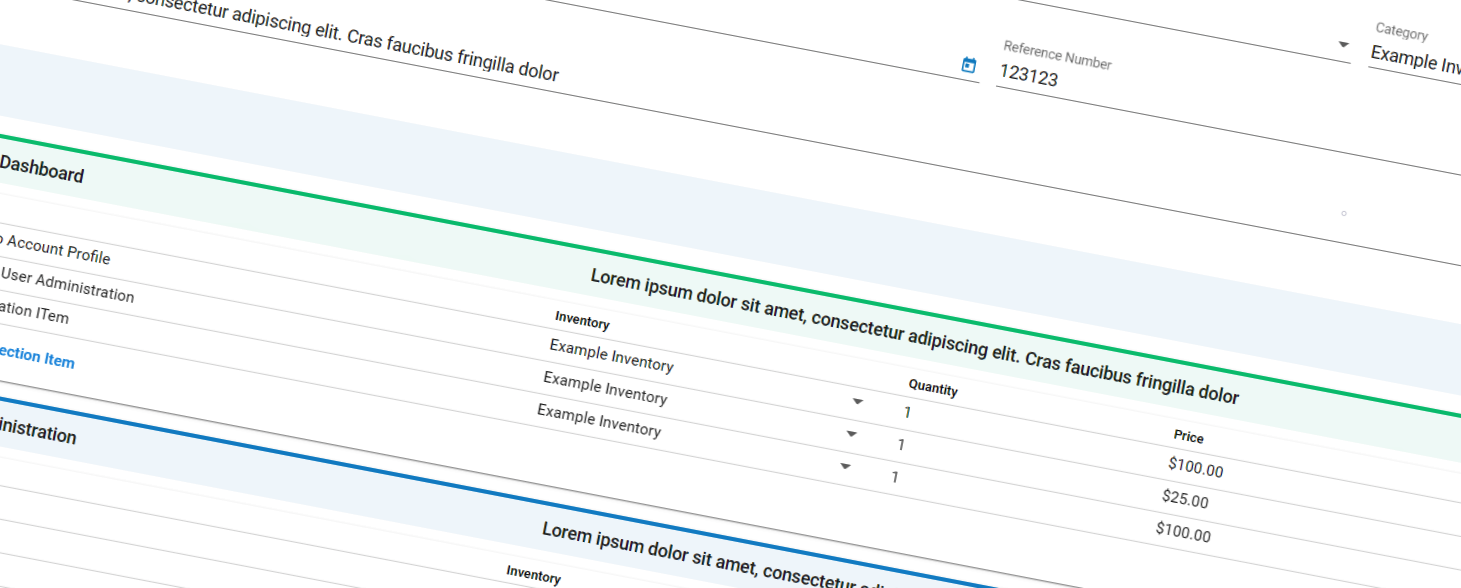Select the $25.00 price field

pos(1185,499)
